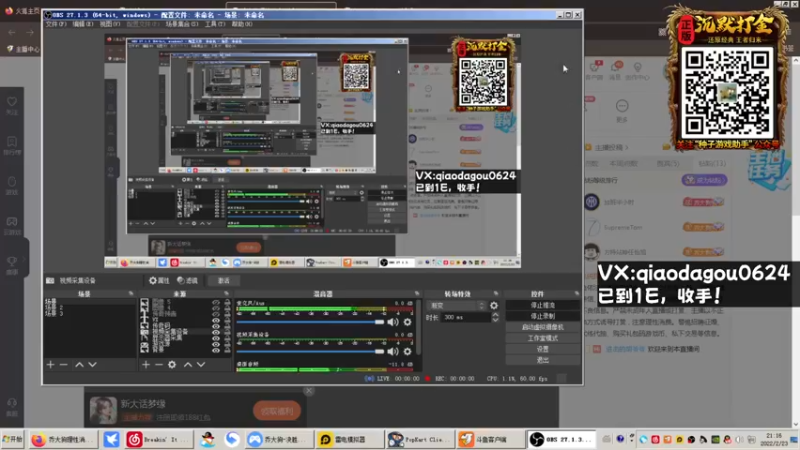Increase transition duration with up stepper
Viewport: 800px width, 450px height.
[495, 315]
